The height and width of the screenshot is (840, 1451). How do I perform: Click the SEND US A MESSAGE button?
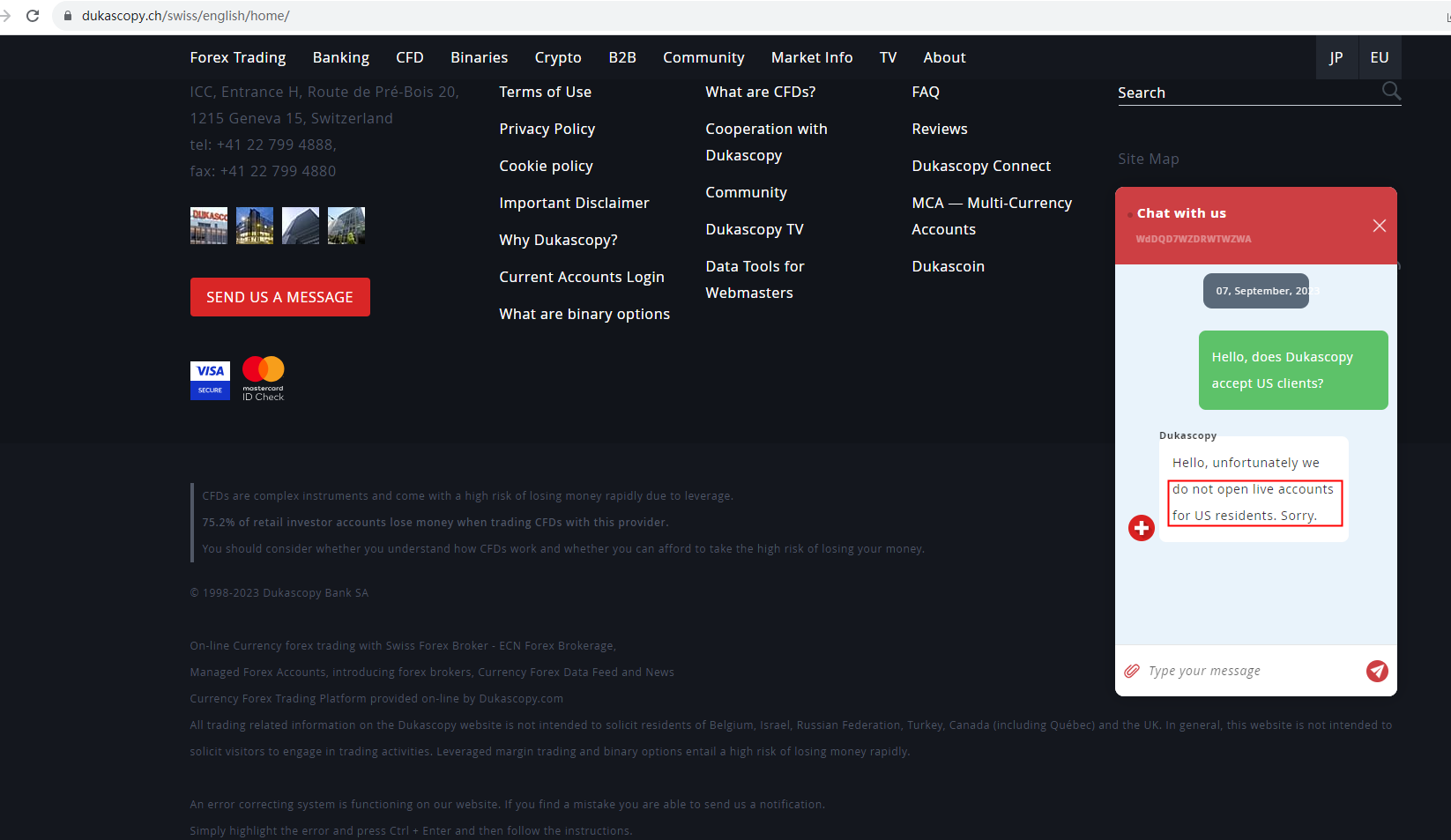(x=279, y=297)
